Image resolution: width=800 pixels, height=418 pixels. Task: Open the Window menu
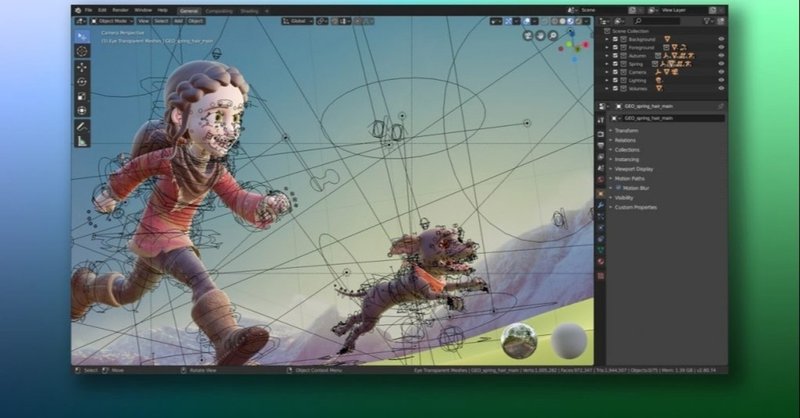pos(143,10)
